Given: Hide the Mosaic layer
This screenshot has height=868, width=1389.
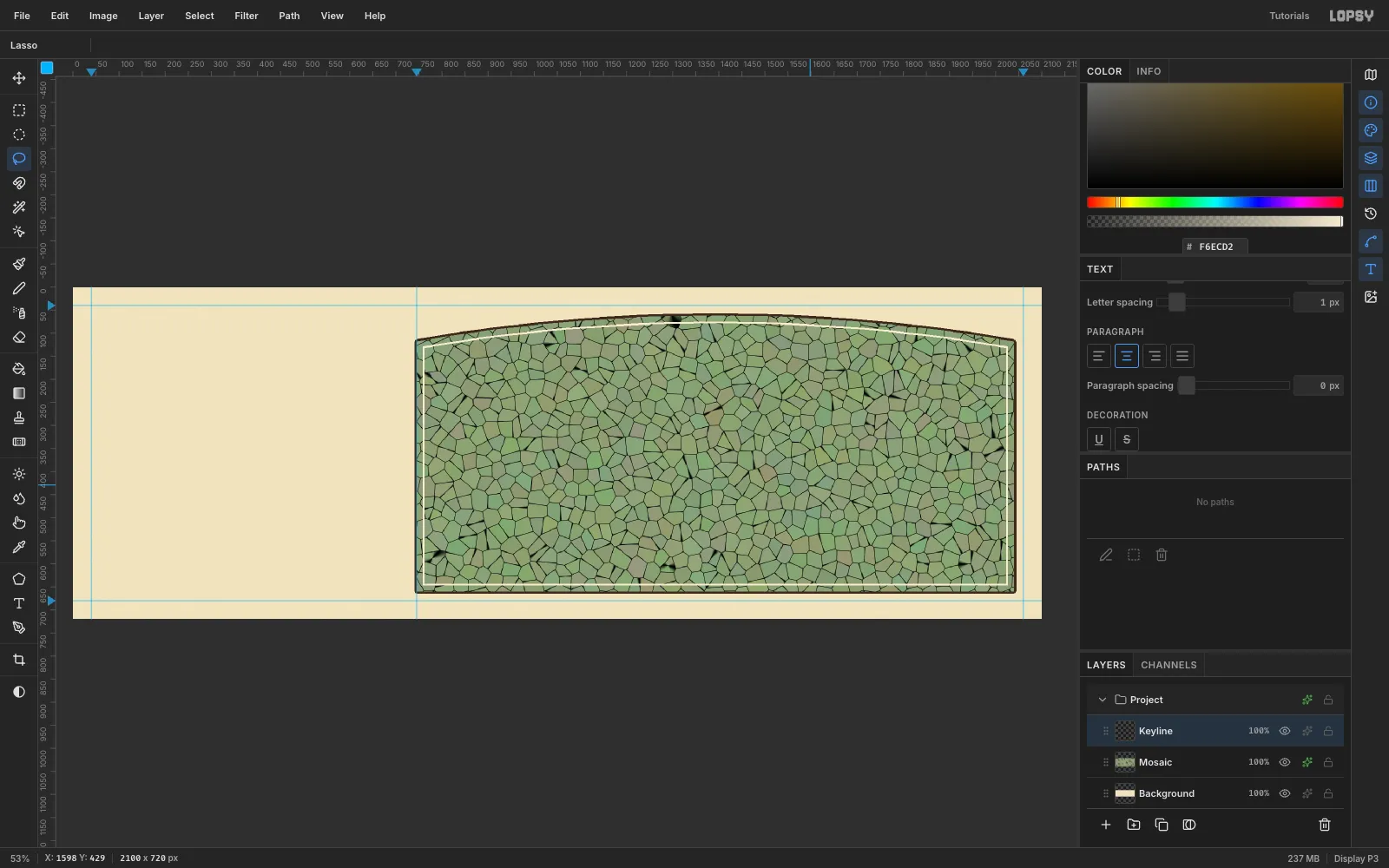Looking at the screenshot, I should coord(1285,762).
